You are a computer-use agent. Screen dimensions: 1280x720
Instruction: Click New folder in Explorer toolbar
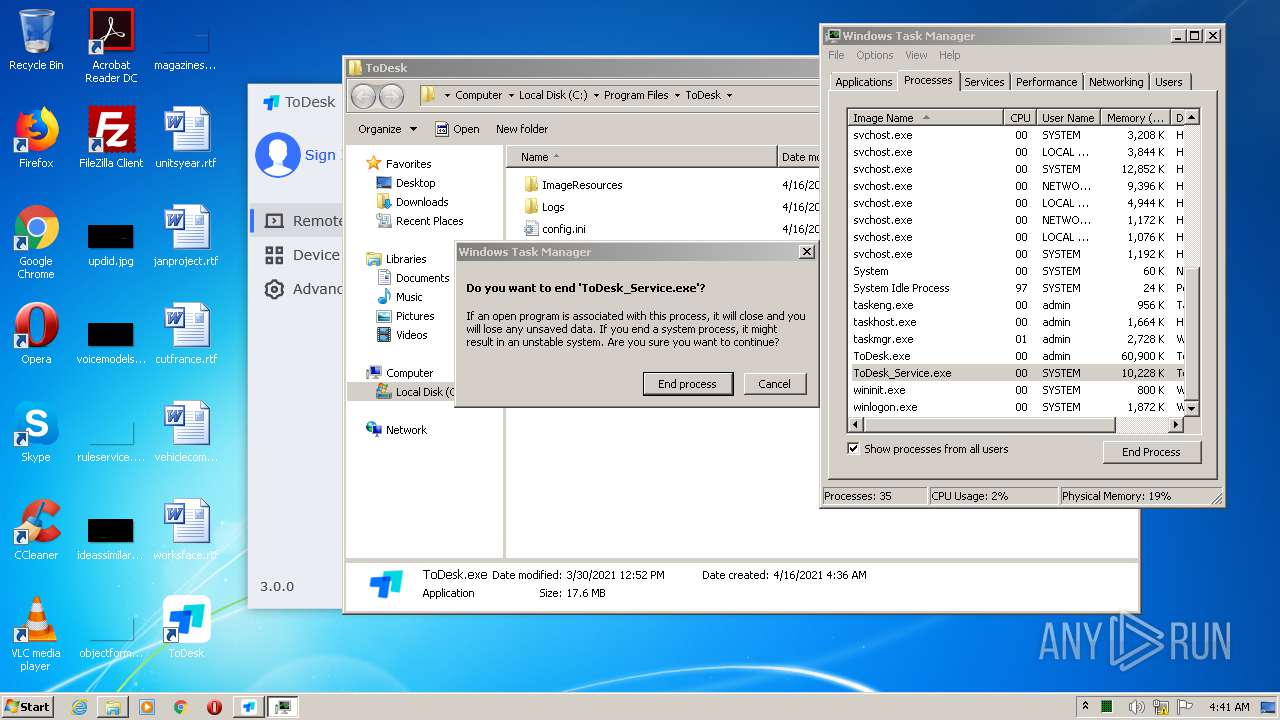pyautogui.click(x=522, y=129)
